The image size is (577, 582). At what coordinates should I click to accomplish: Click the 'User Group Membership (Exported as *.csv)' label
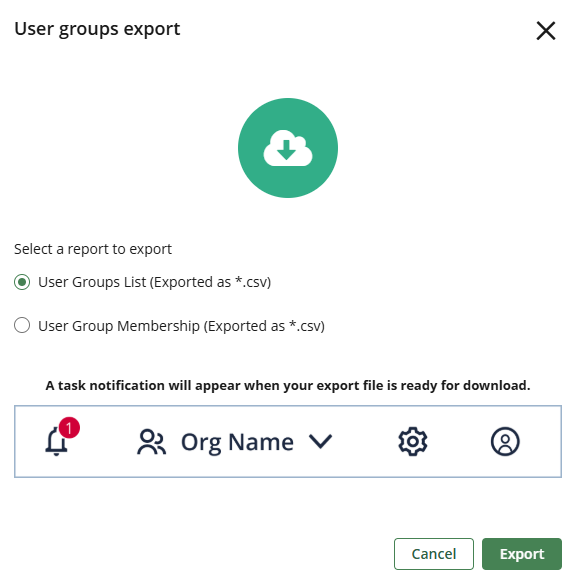click(x=181, y=326)
